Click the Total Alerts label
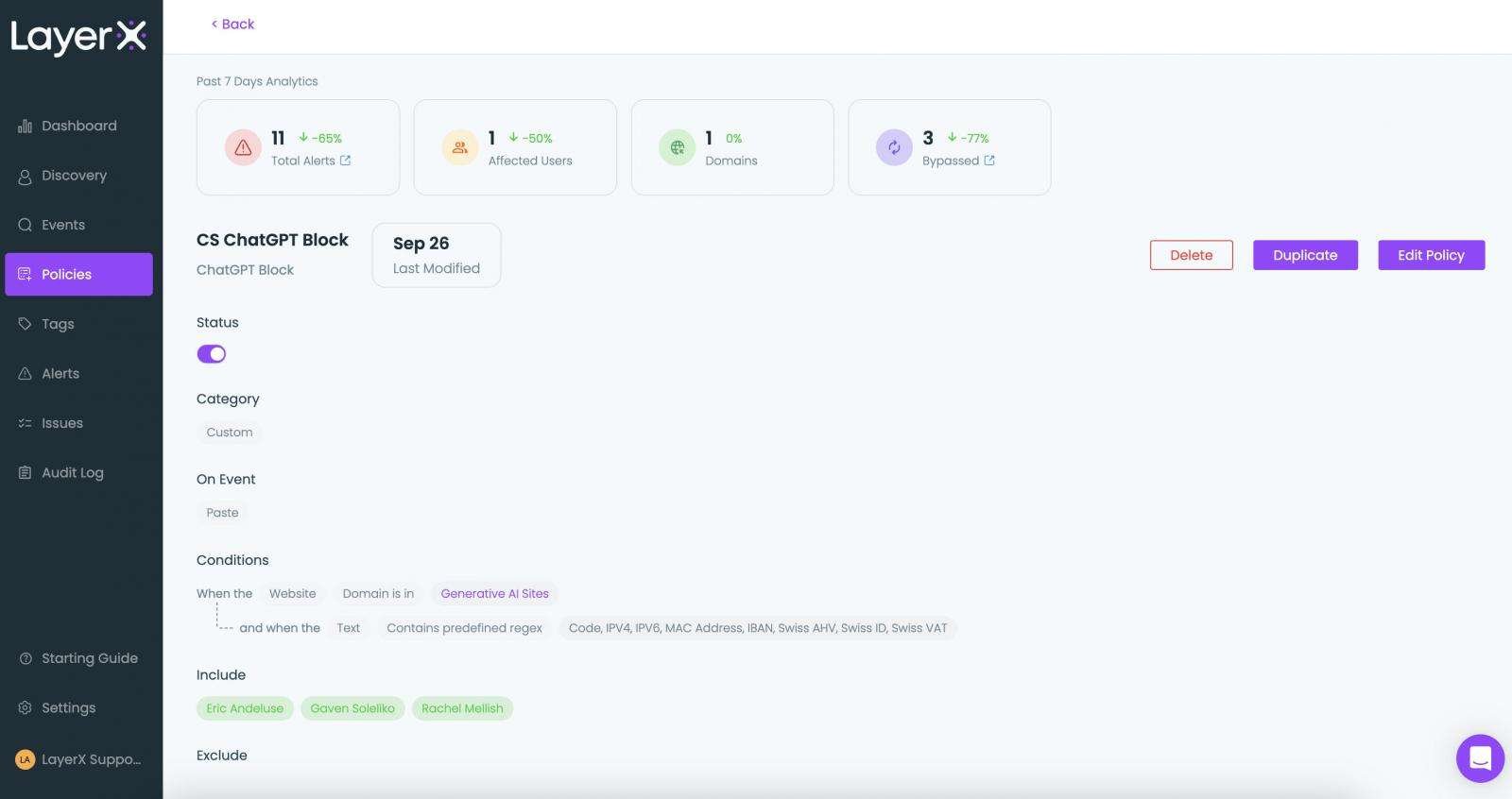 click(302, 161)
